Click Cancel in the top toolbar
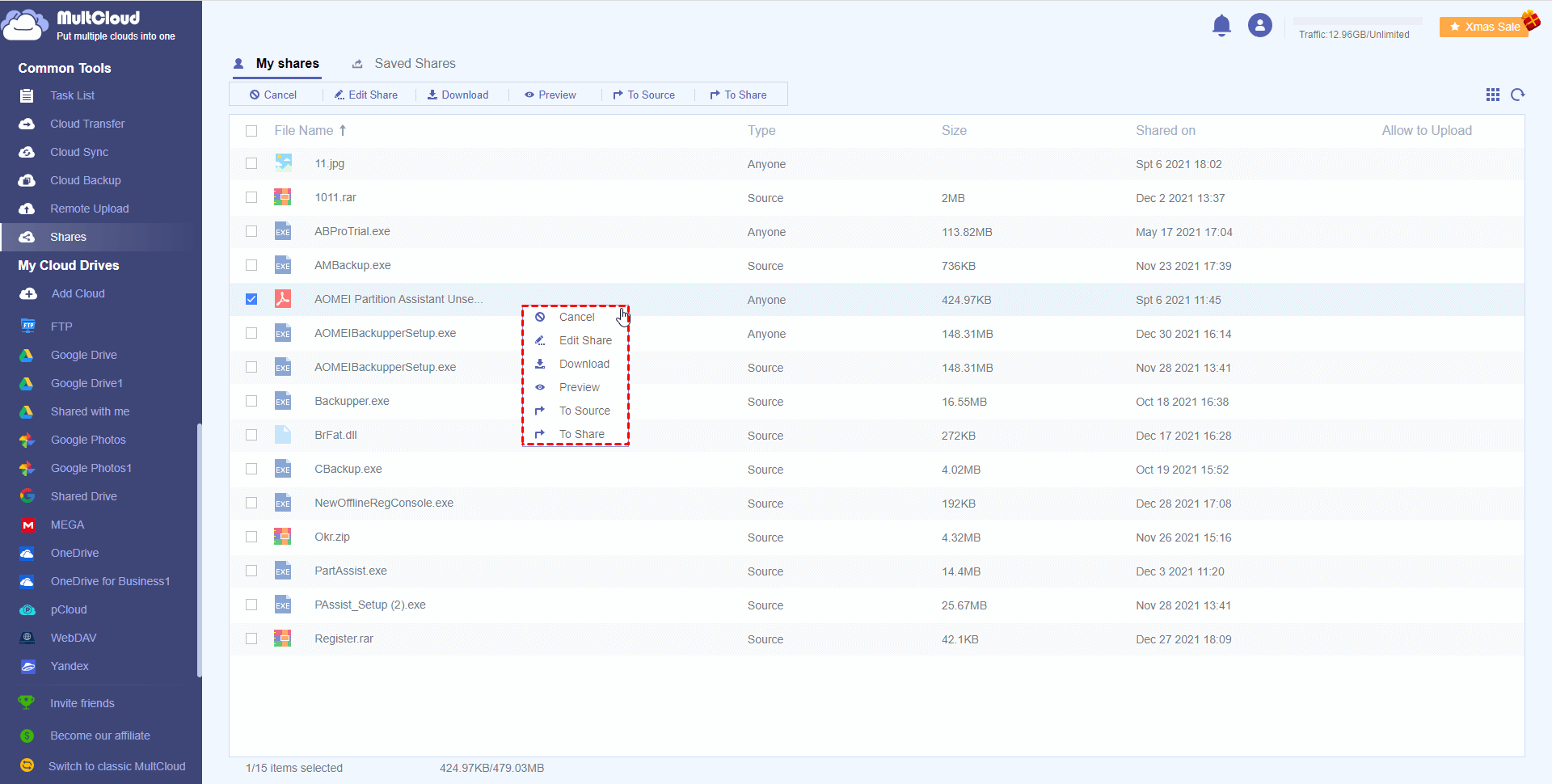Screen dimensions: 1552x784 point(273,95)
